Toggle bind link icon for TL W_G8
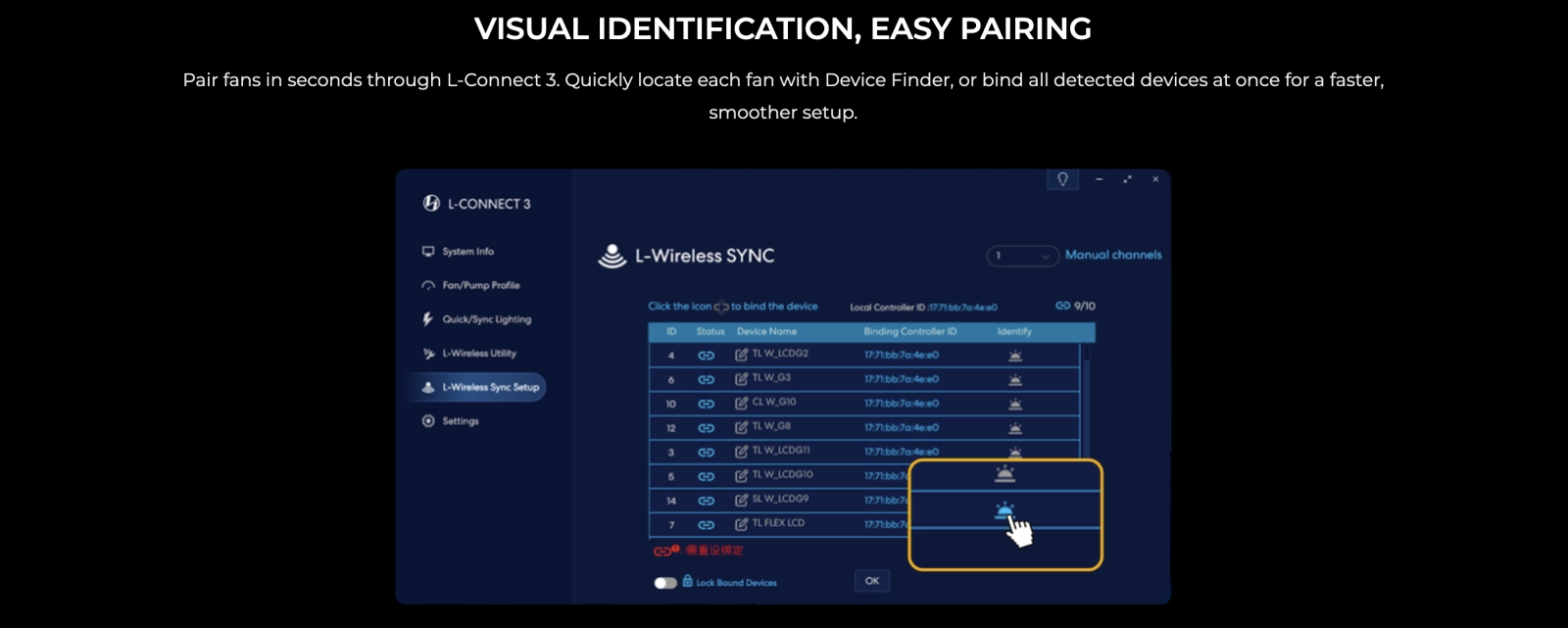 point(706,428)
